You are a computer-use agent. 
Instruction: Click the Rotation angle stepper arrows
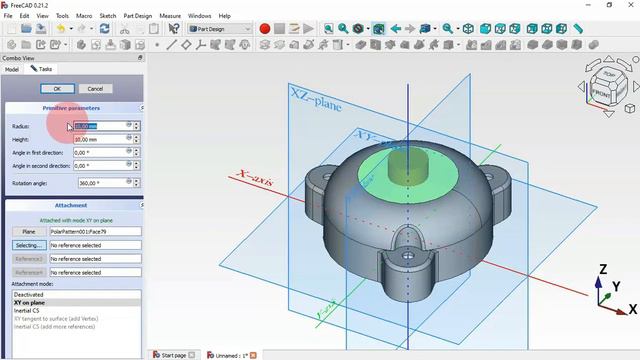137,183
